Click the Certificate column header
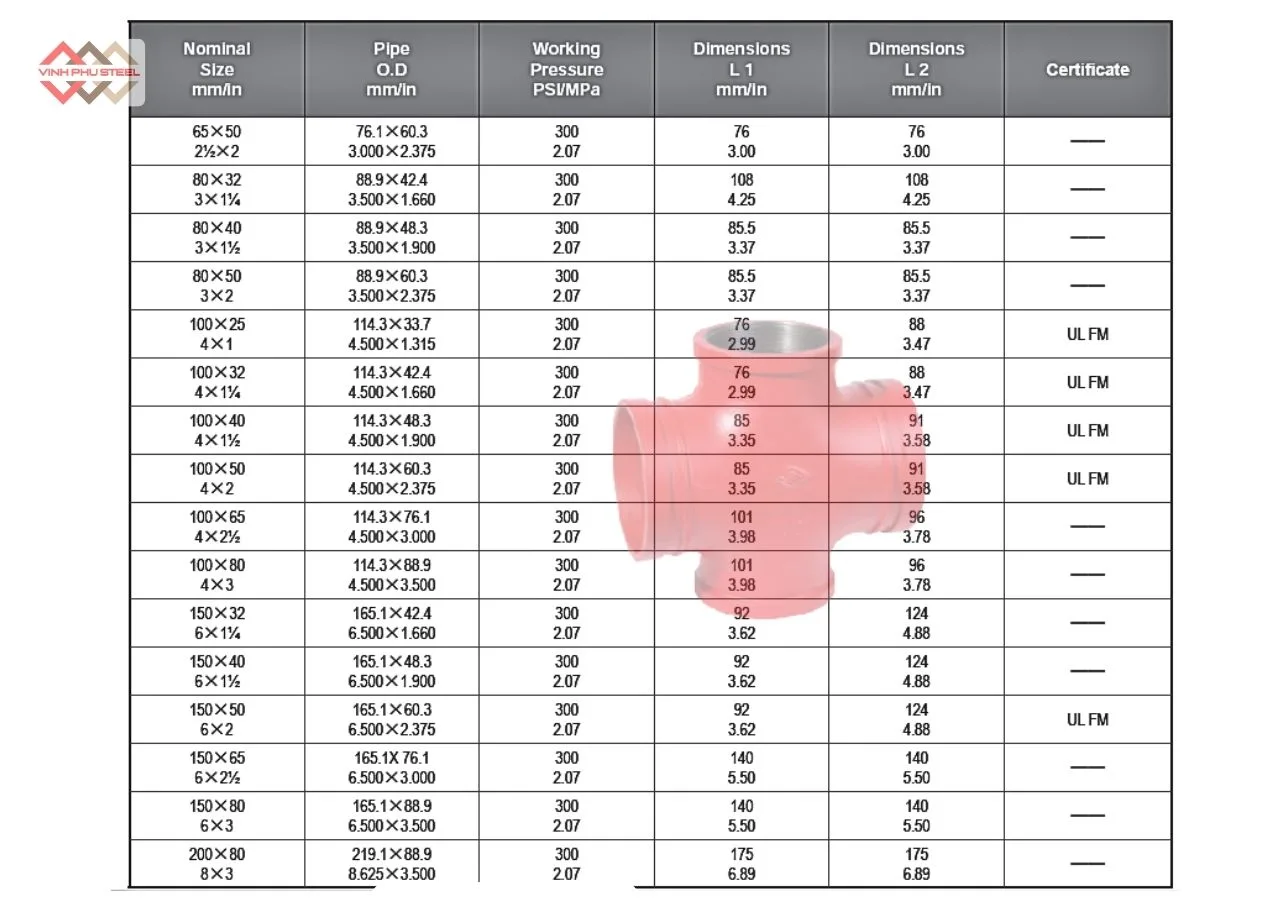The width and height of the screenshot is (1280, 900). (1087, 70)
